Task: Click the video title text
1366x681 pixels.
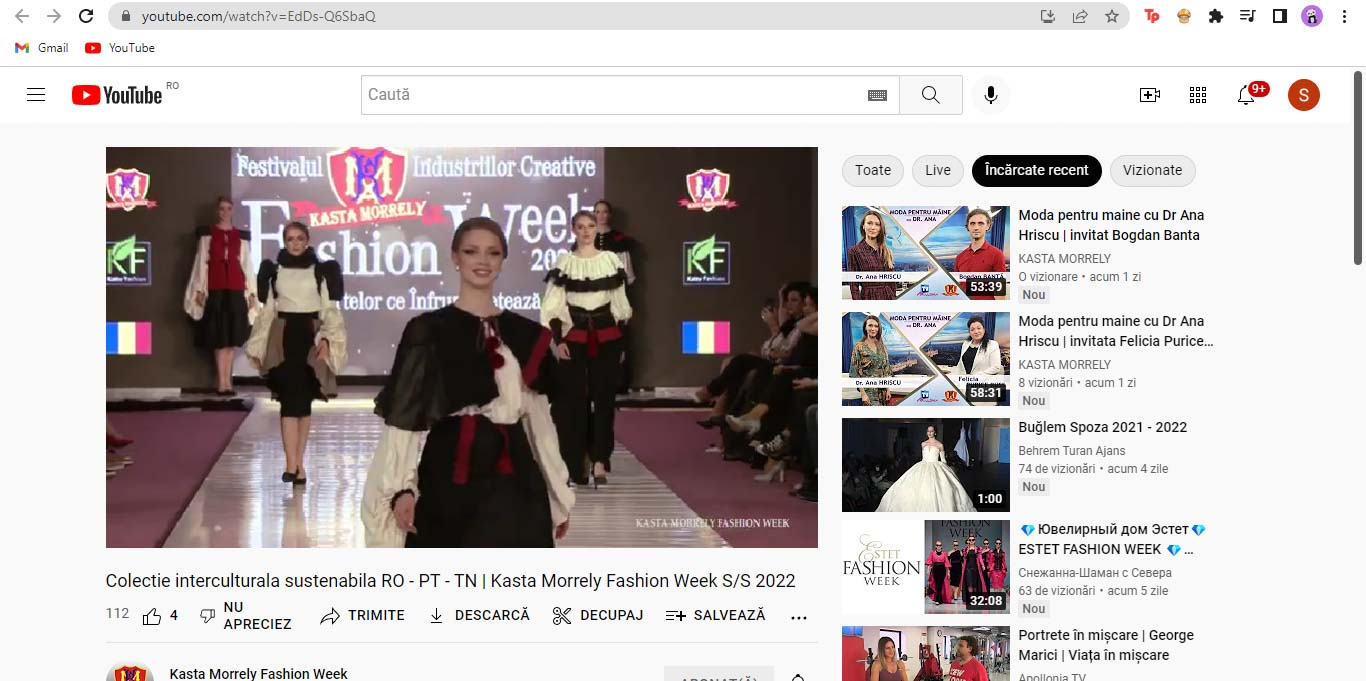Action: (x=451, y=581)
